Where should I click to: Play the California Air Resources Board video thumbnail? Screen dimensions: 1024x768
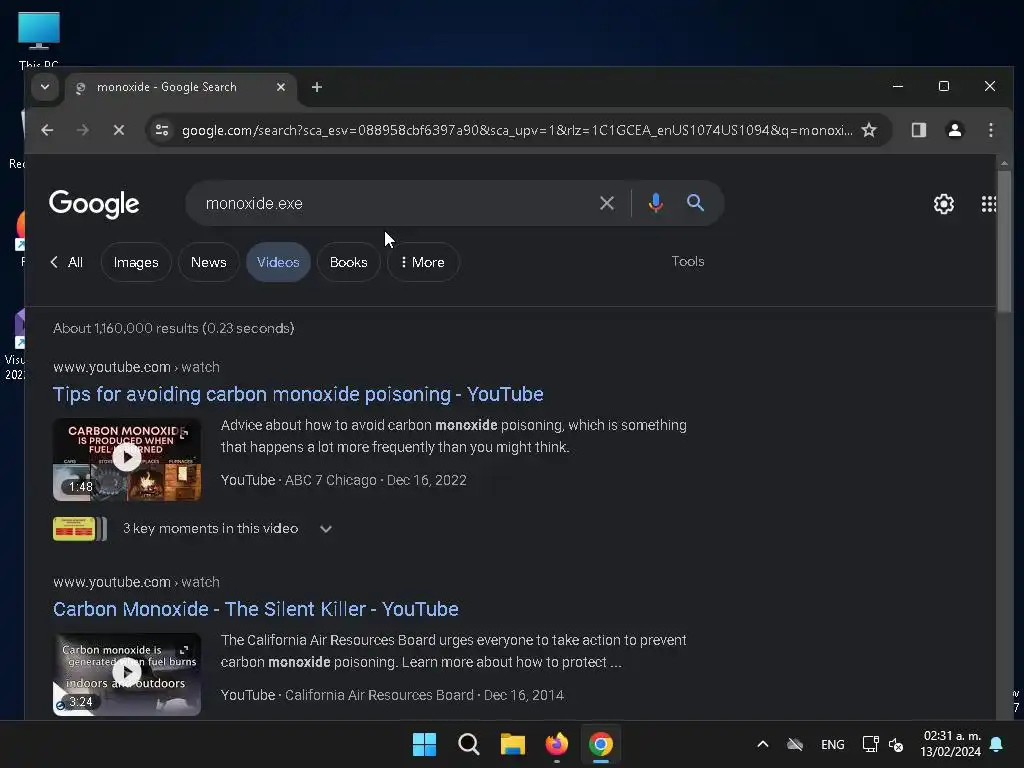pos(127,674)
